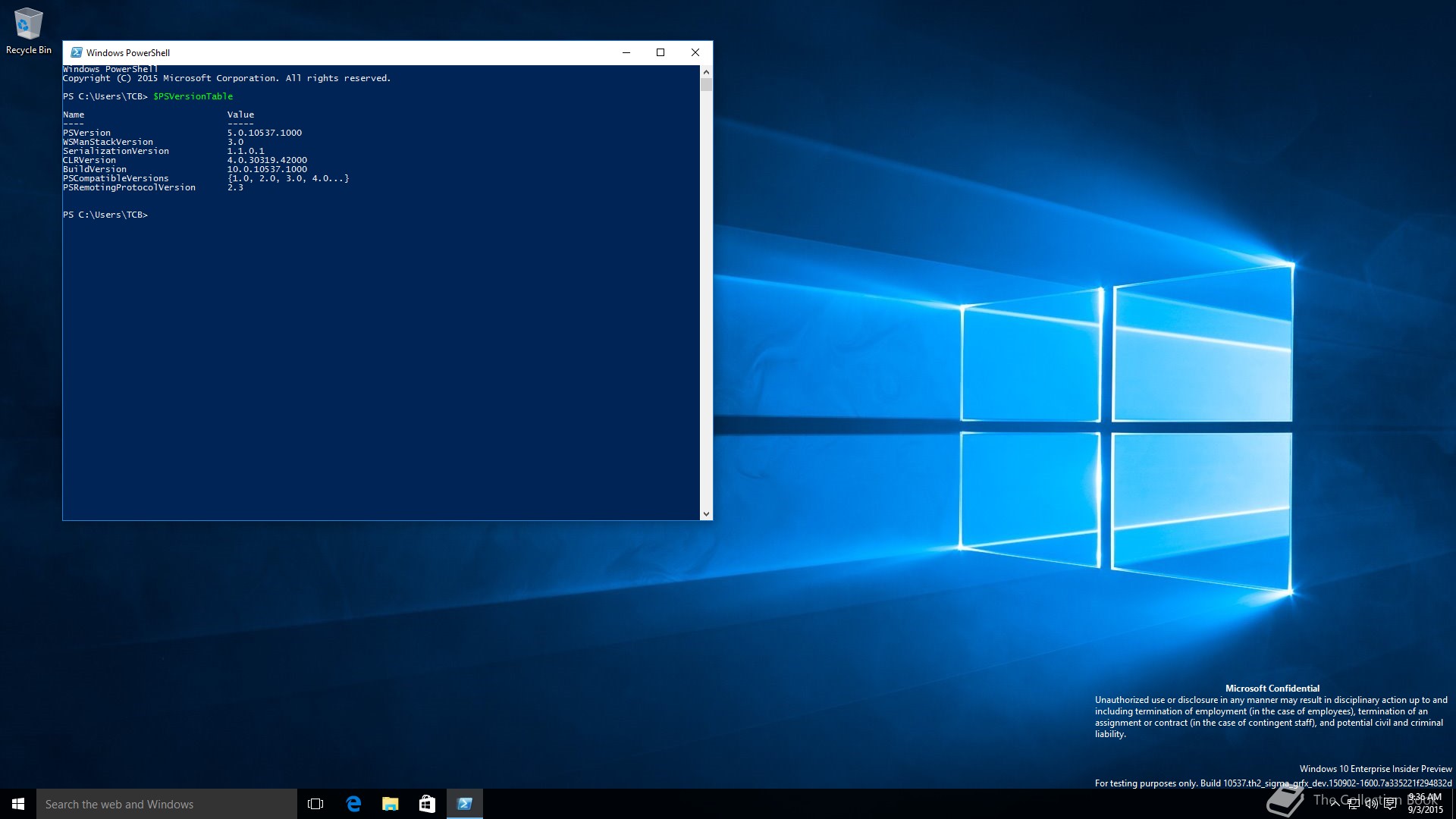Click the Search the web and Windows box

[x=167, y=804]
